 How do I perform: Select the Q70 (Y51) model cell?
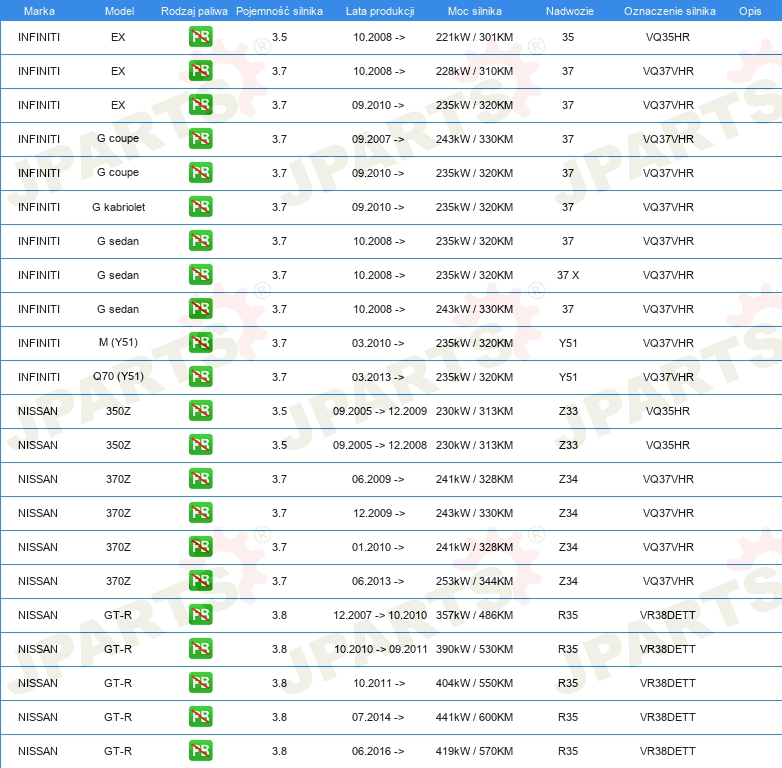118,377
